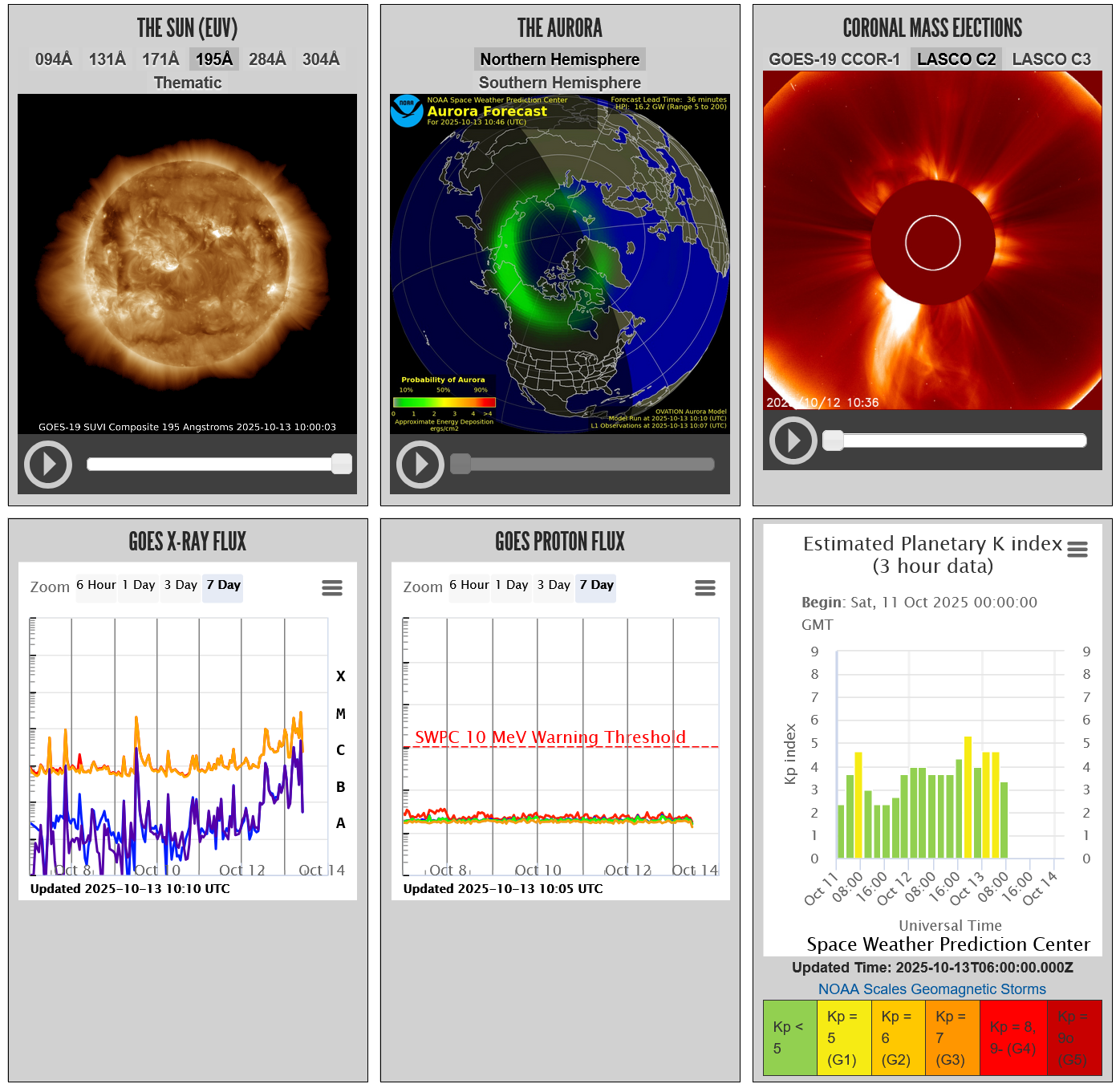Screen dimensions: 1120x1088
Task: Switch to LASCO C3 coronagraph
Action: coord(1051,59)
